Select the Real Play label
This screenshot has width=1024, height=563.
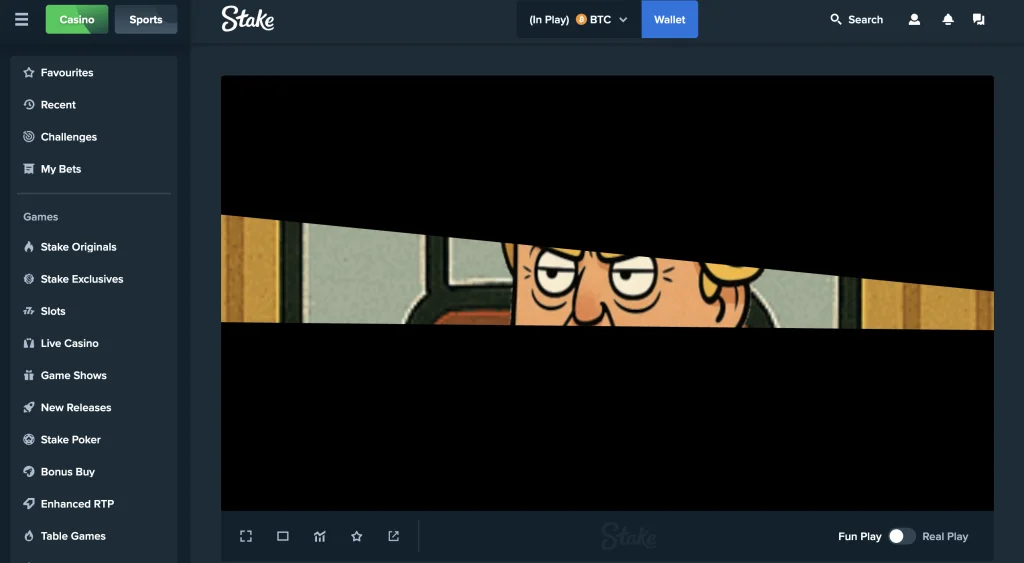pyautogui.click(x=945, y=536)
